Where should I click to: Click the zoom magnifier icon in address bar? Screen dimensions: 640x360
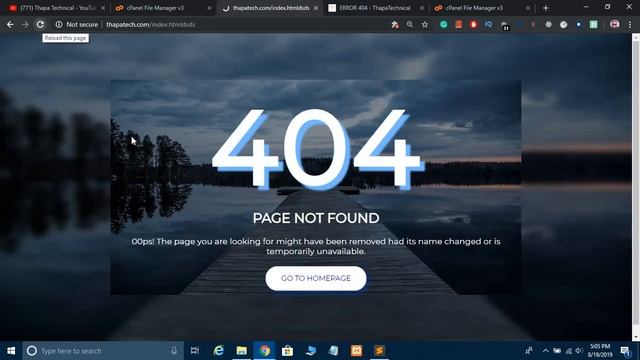[409, 24]
